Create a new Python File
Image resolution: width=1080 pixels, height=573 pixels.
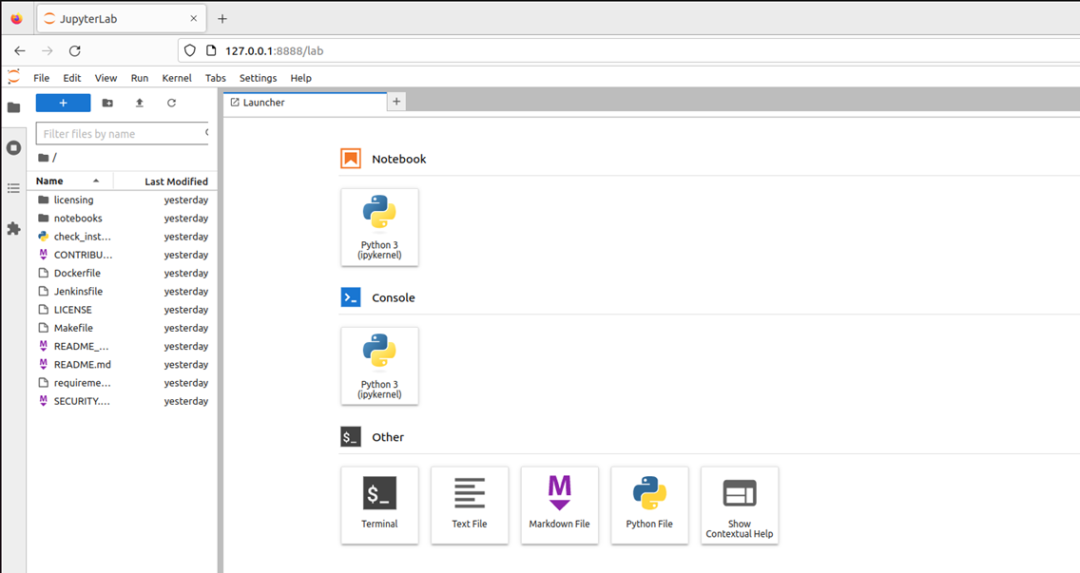pyautogui.click(x=650, y=506)
